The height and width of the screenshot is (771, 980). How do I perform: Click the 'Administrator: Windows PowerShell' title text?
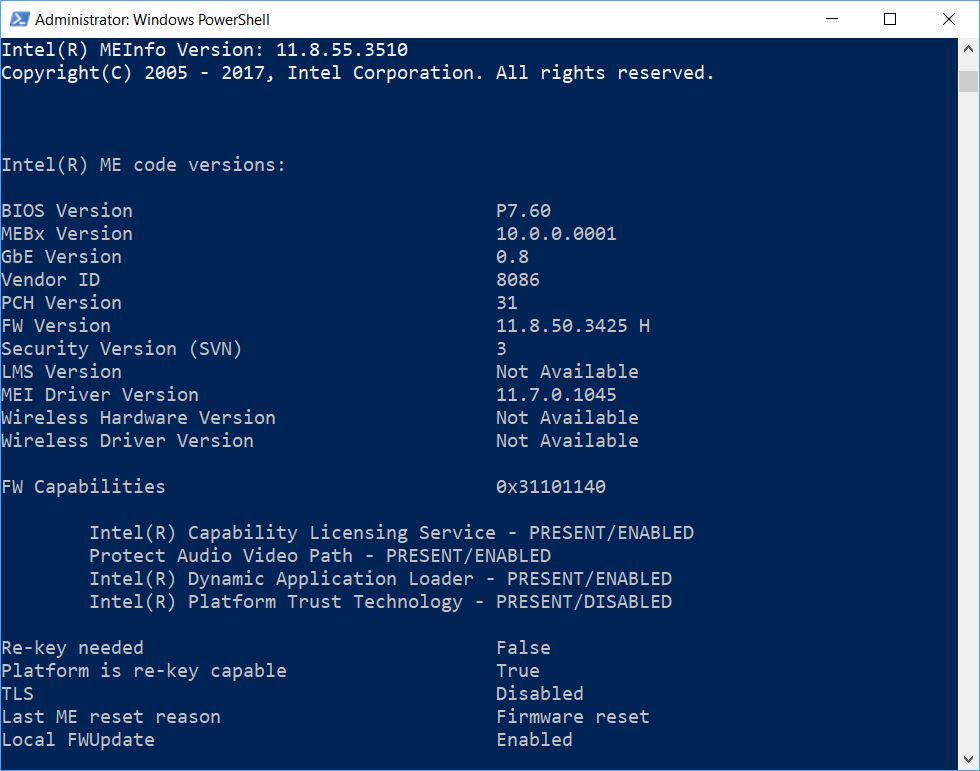152,20
